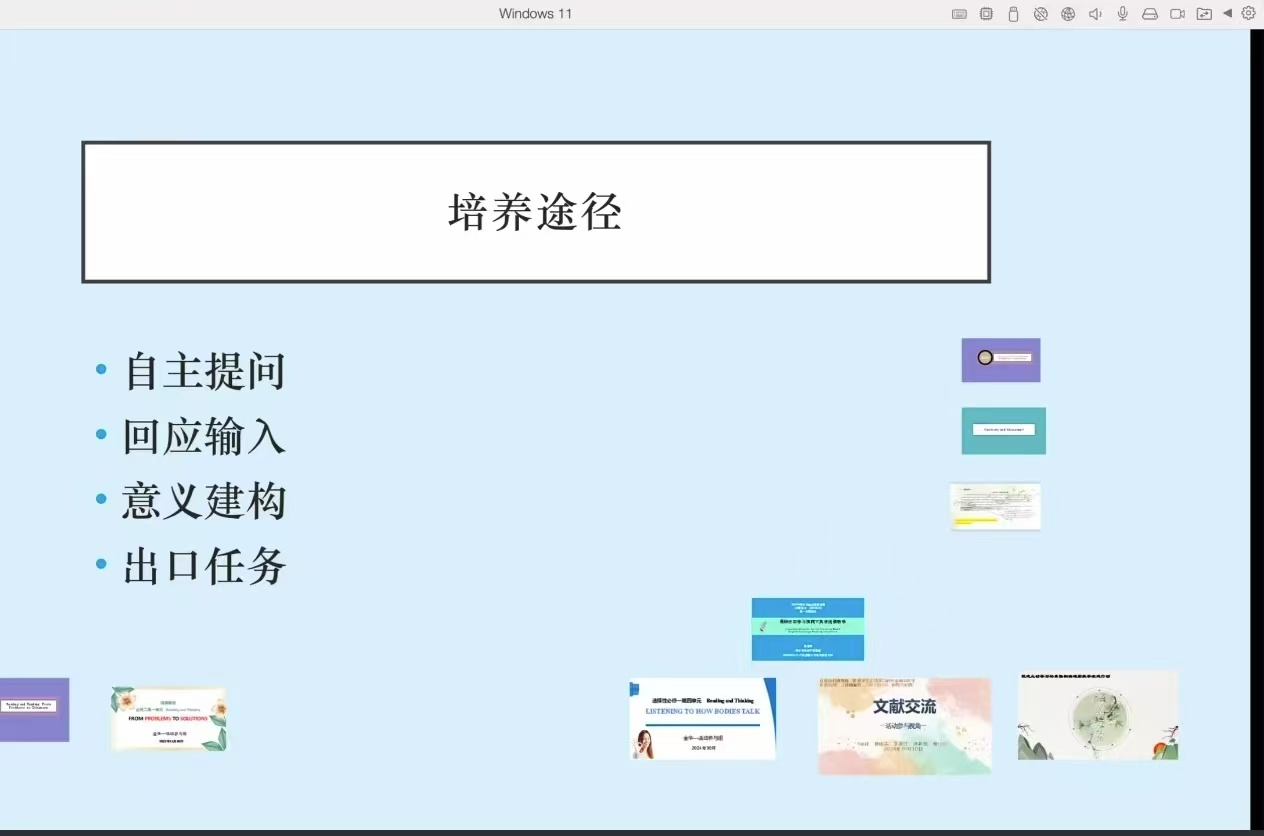The width and height of the screenshot is (1264, 836).
Task: Open the globe network icon
Action: pyautogui.click(x=1068, y=14)
